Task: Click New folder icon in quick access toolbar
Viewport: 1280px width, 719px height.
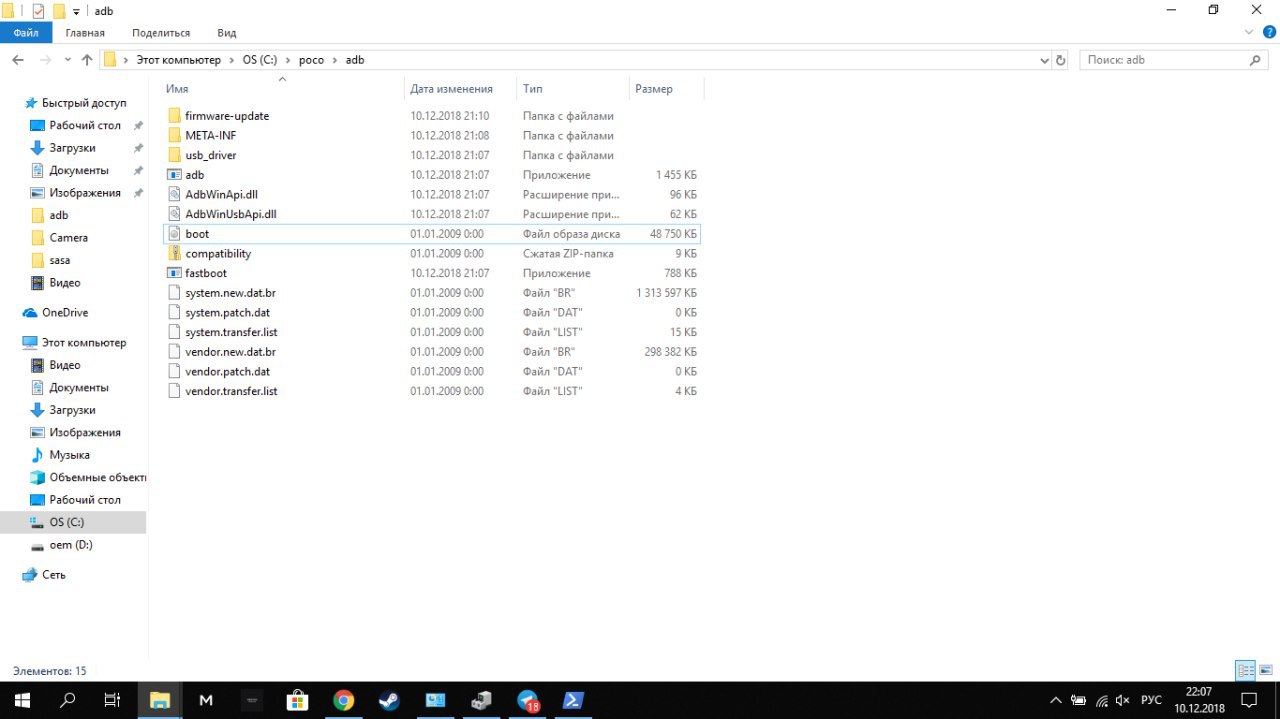Action: pos(59,11)
